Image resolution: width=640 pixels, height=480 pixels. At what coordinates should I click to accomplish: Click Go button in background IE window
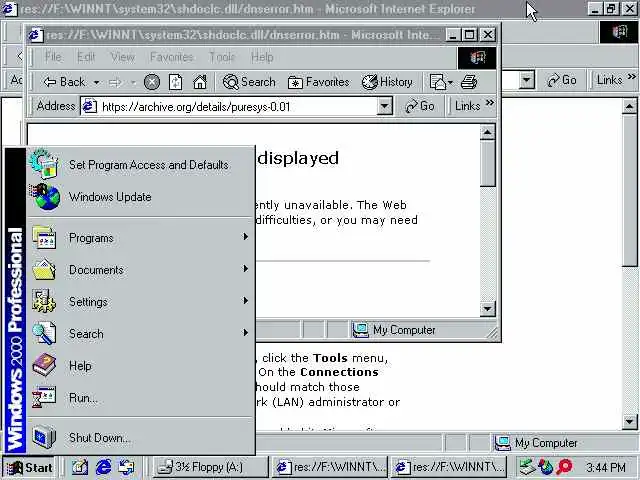pos(562,80)
